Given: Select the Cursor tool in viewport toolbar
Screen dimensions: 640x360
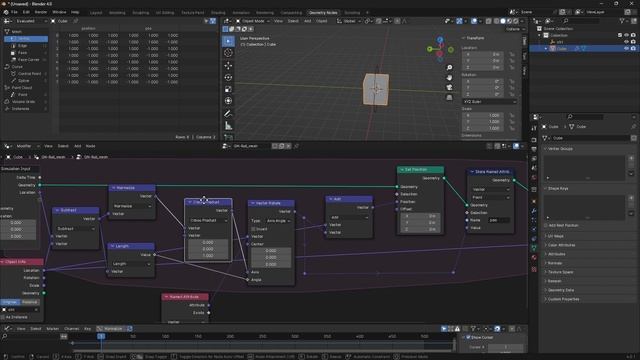Looking at the screenshot, I should [228, 53].
